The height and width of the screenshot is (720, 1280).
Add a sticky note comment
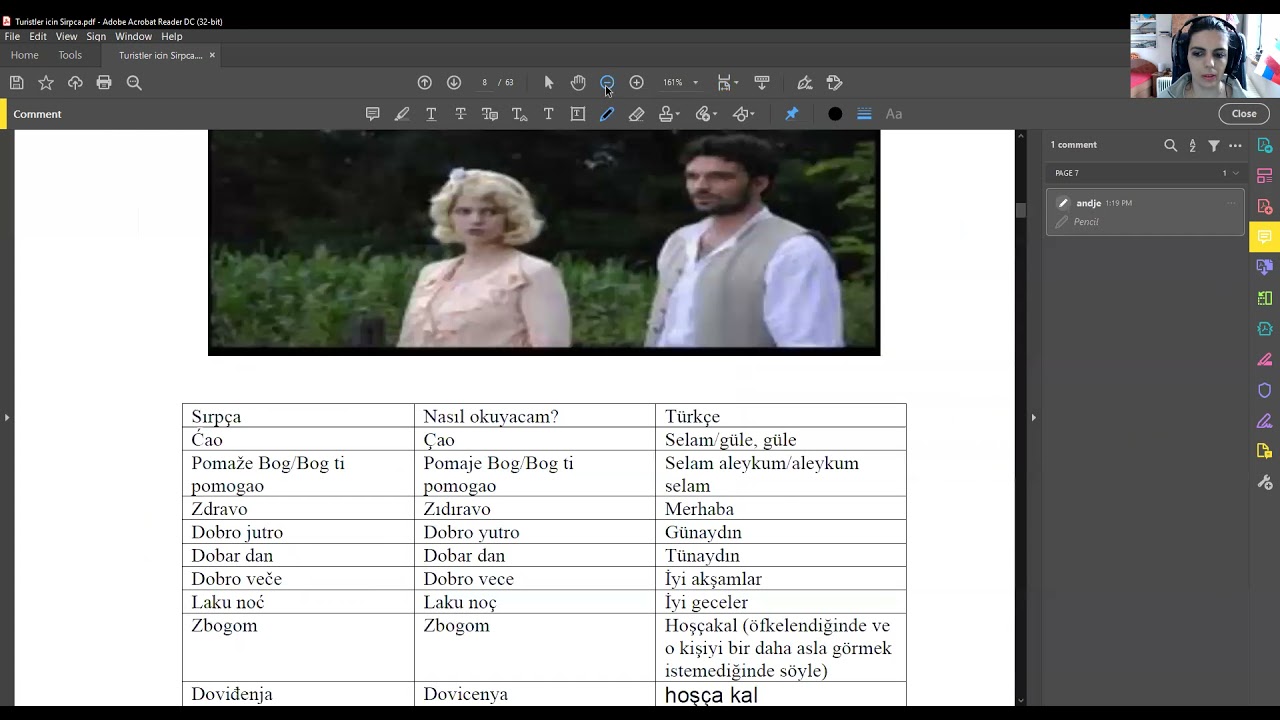click(x=372, y=114)
